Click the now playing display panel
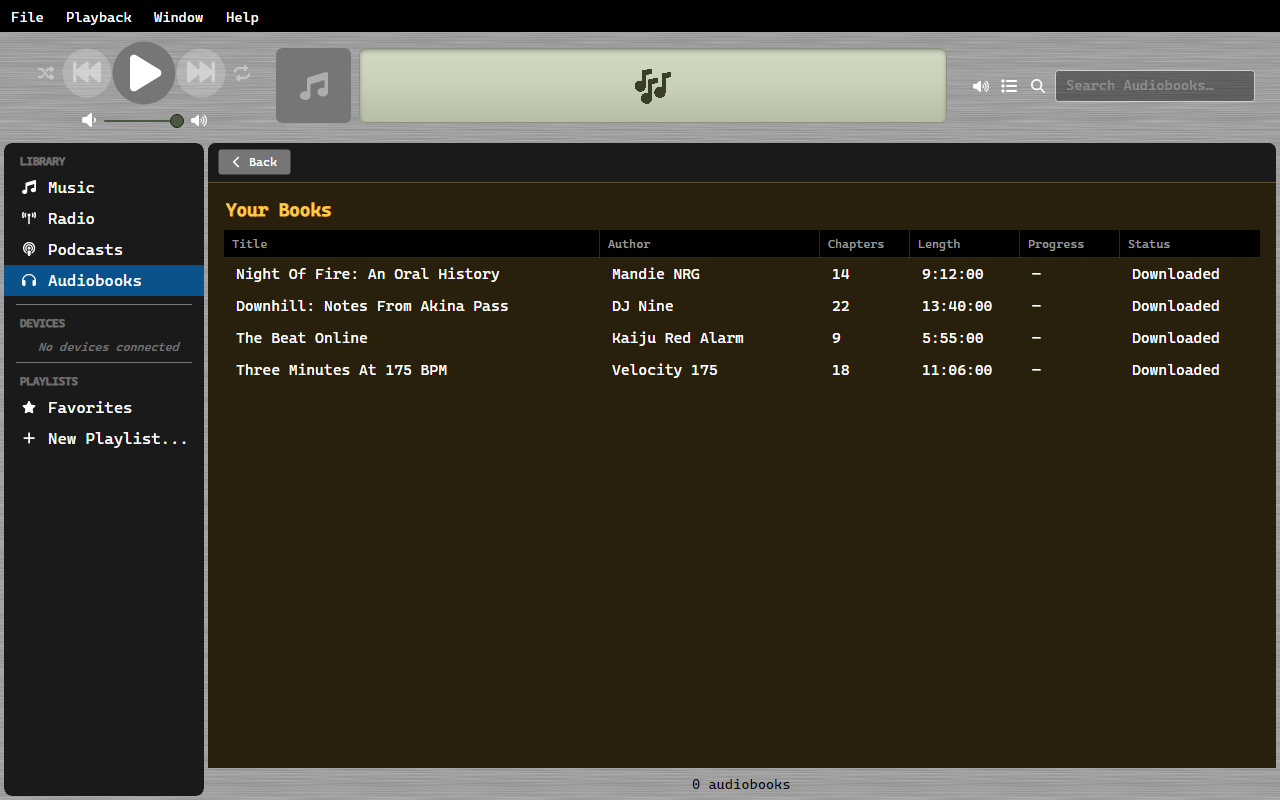 [x=653, y=86]
